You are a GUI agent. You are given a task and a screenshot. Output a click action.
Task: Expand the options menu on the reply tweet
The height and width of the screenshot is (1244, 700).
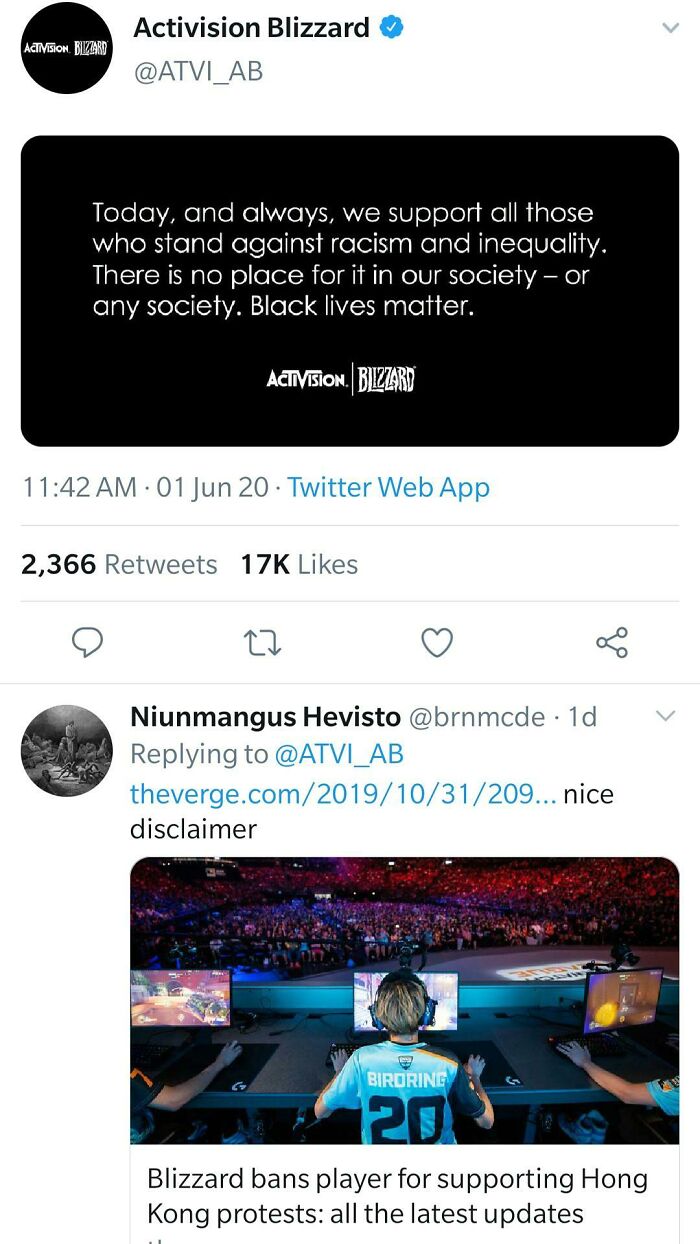point(666,713)
